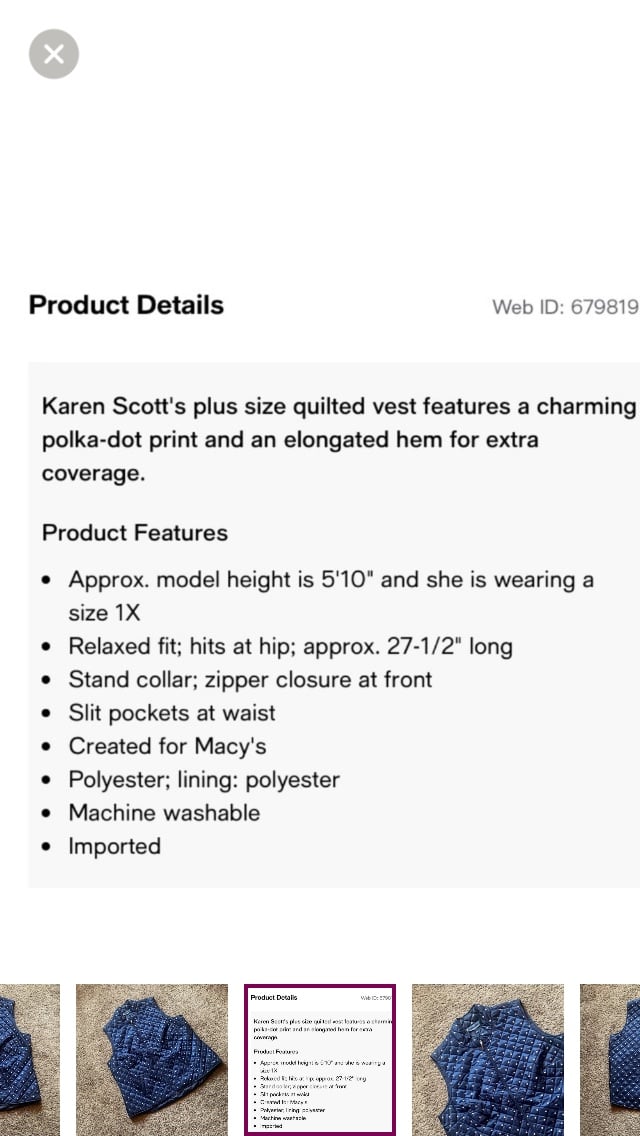Click the "Created for Macy's" bullet
The image size is (640, 1136).
point(167,746)
